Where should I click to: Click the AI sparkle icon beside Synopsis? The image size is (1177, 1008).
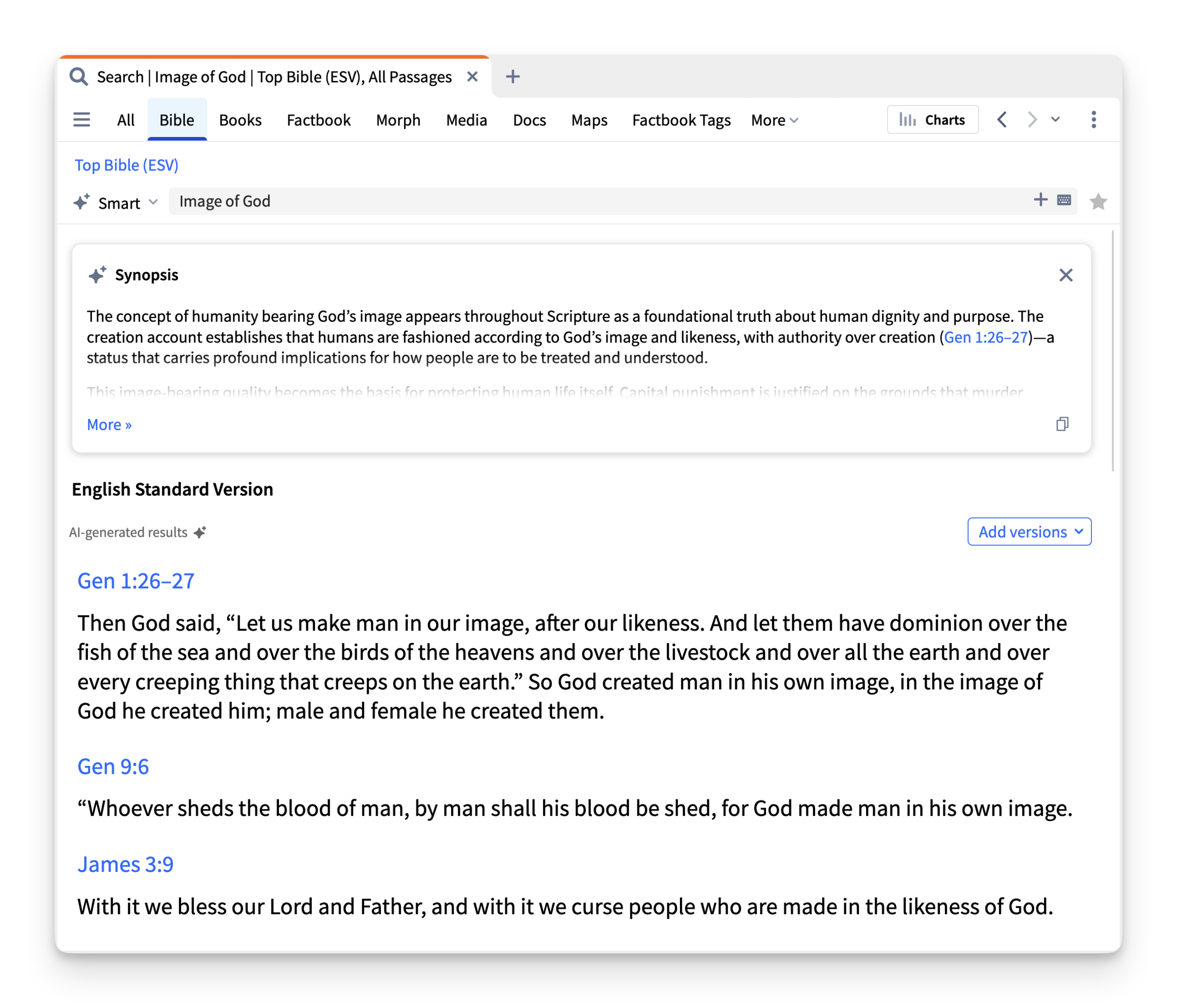tap(97, 275)
